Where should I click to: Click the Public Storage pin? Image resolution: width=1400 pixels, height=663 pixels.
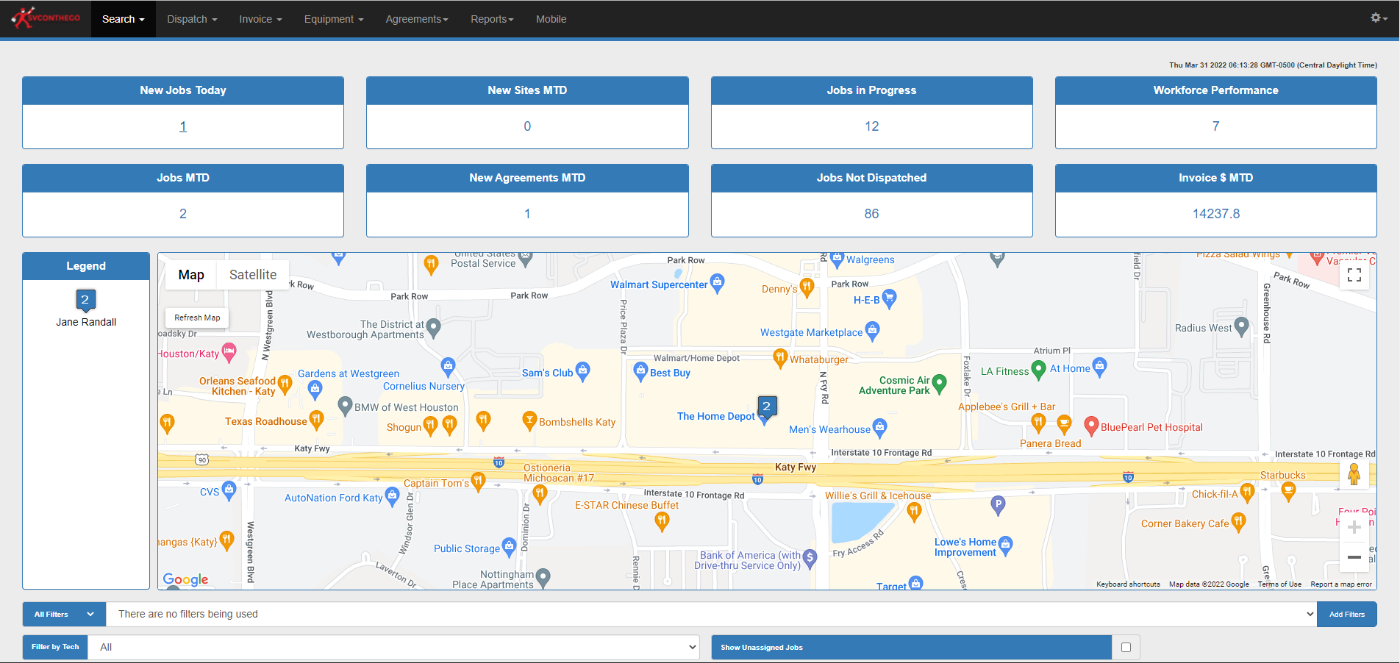click(x=509, y=547)
